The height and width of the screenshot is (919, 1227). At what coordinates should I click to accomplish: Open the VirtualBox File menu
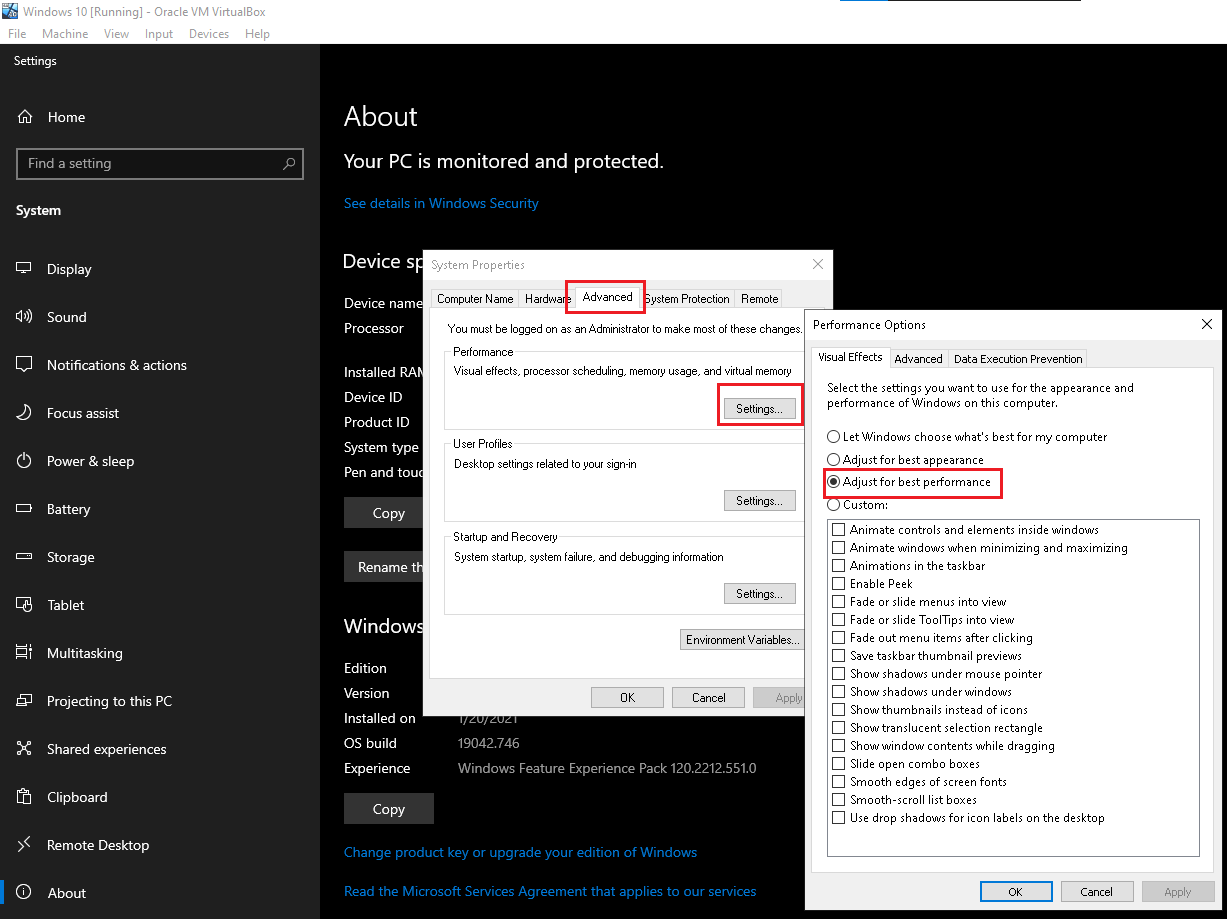[17, 34]
